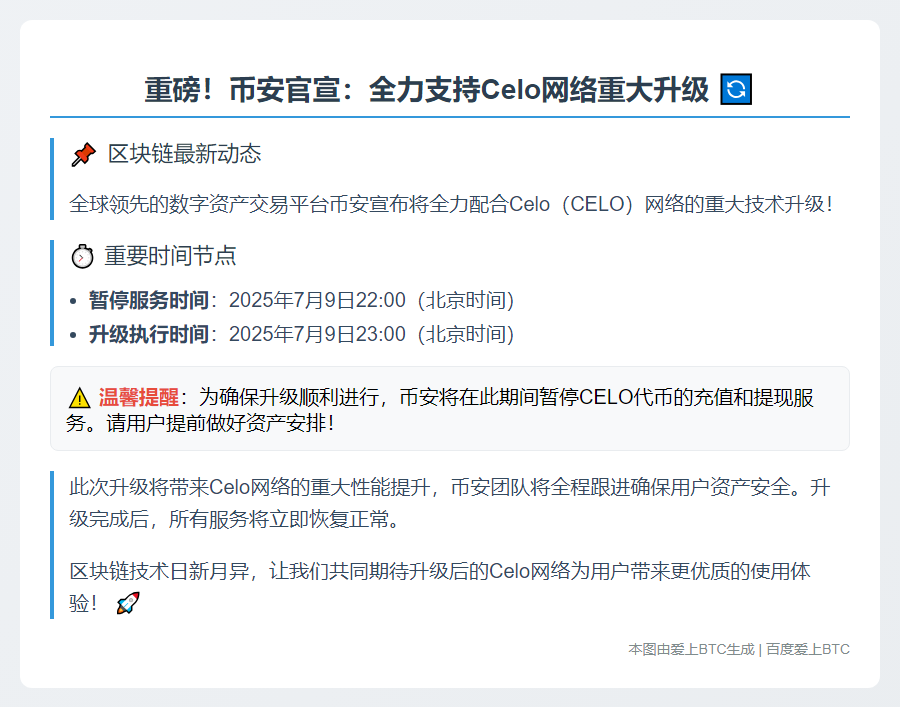Click the stopwatch icon beside 重要时间节点
900x707 pixels.
coord(82,257)
